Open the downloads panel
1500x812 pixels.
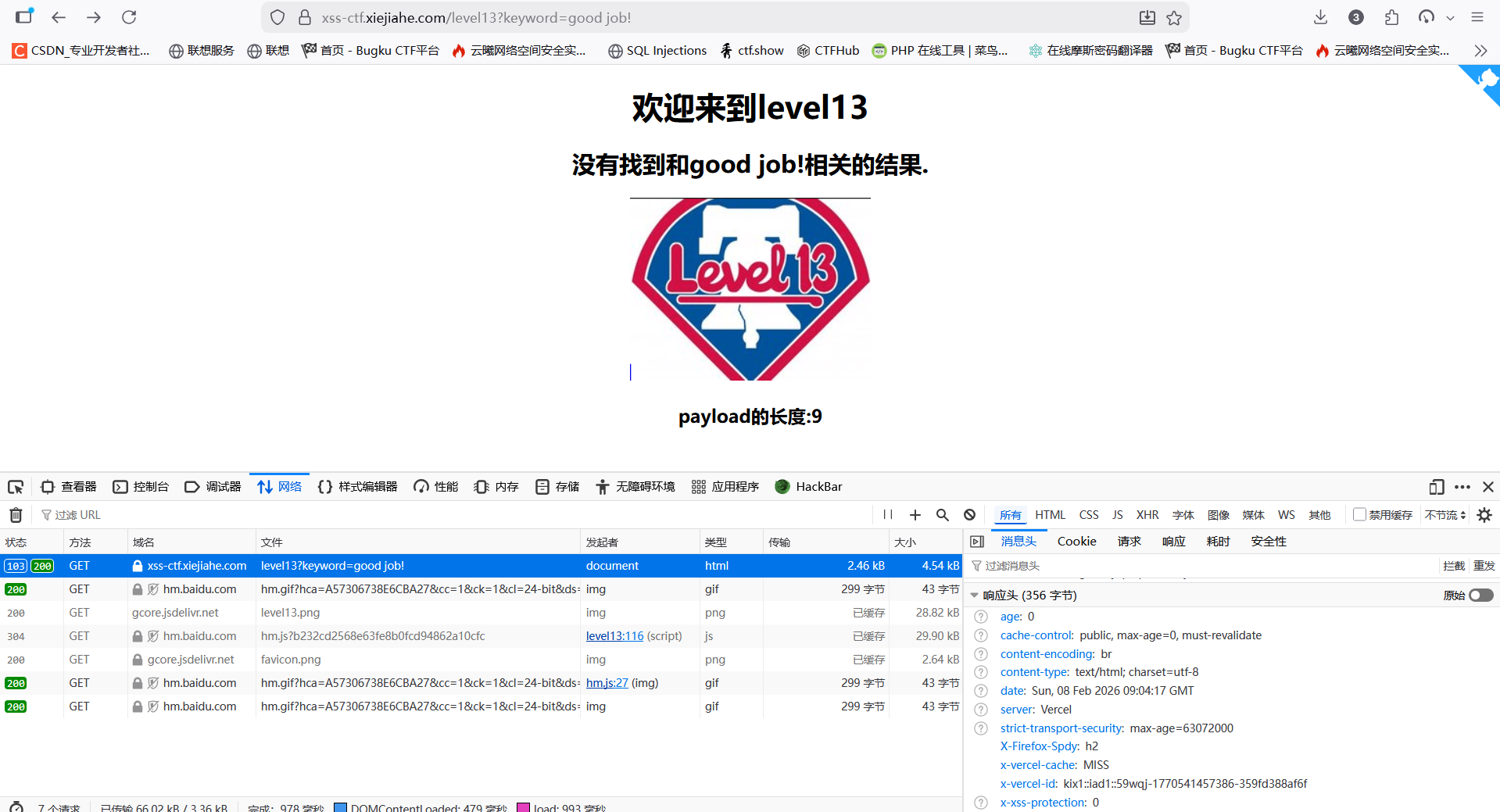(x=1320, y=17)
